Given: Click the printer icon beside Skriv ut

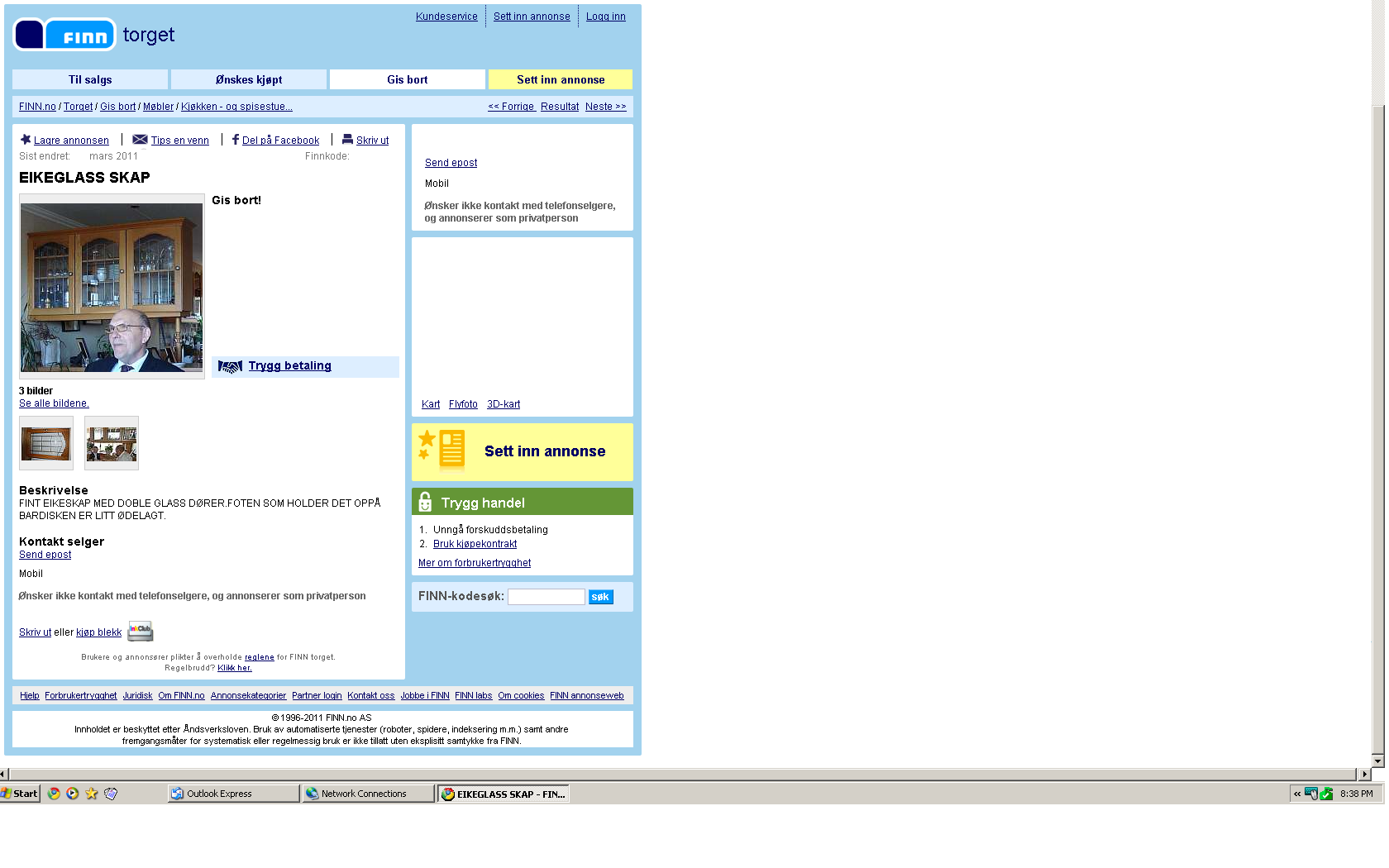Looking at the screenshot, I should [348, 140].
